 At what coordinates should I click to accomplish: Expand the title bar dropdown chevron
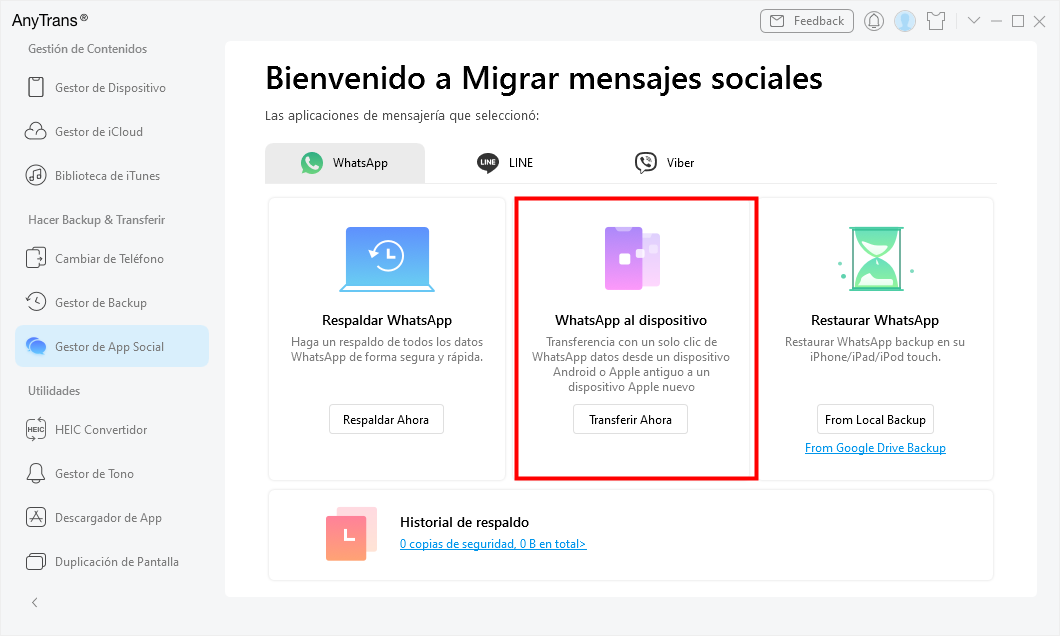click(975, 21)
